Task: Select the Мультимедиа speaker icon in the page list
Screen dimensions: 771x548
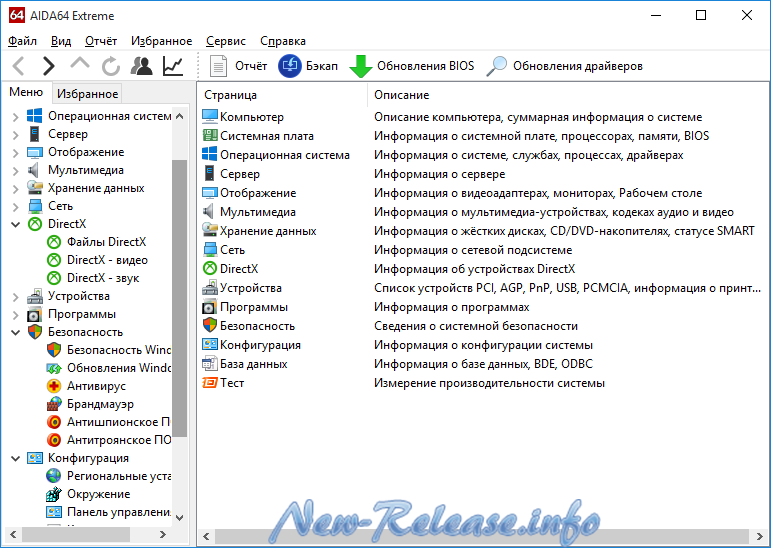Action: 209,212
